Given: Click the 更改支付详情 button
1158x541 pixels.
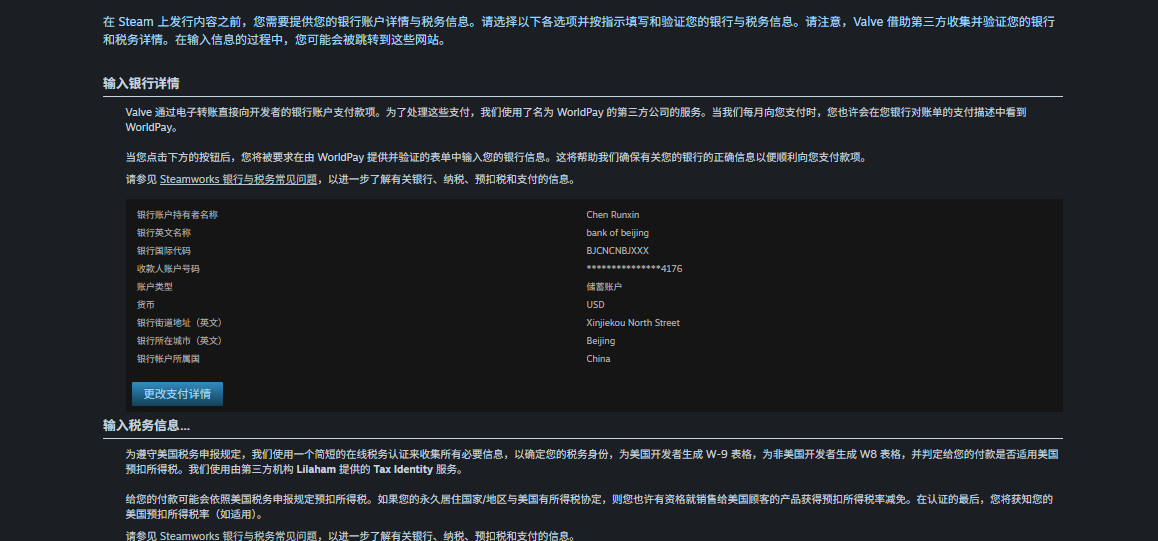Looking at the screenshot, I should point(177,394).
